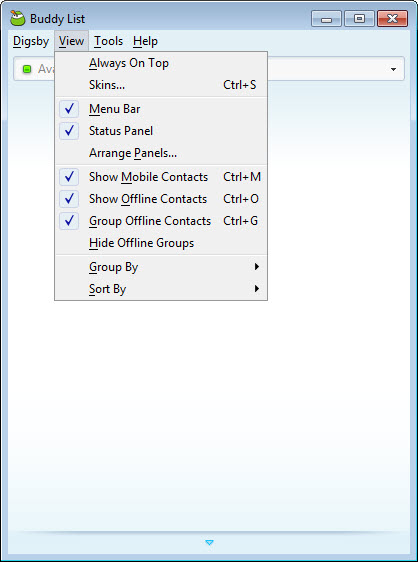The image size is (418, 562).
Task: Minimize the Buddy List window
Action: pyautogui.click(x=326, y=19)
